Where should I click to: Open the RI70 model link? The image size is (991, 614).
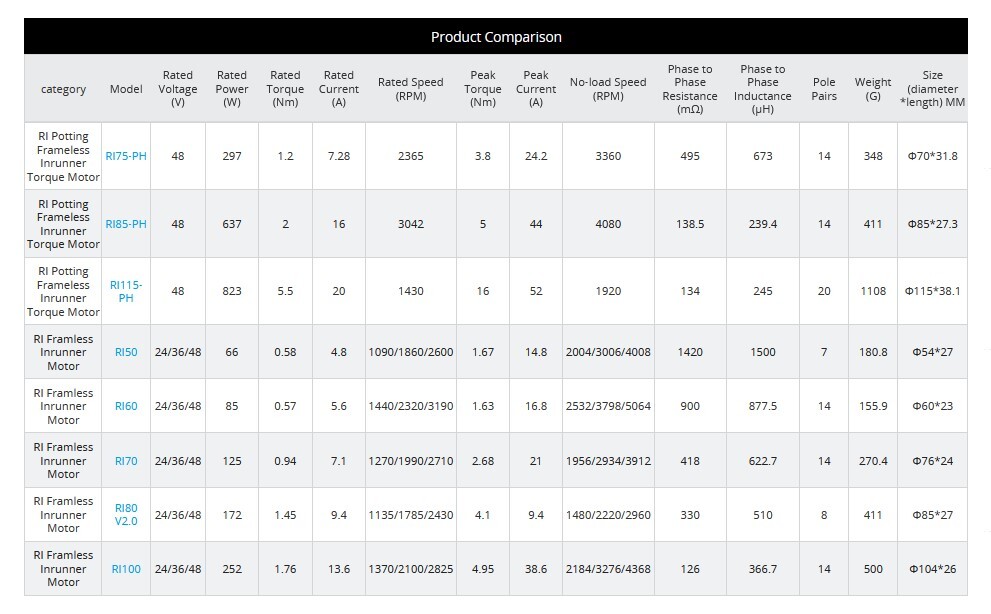pos(126,461)
